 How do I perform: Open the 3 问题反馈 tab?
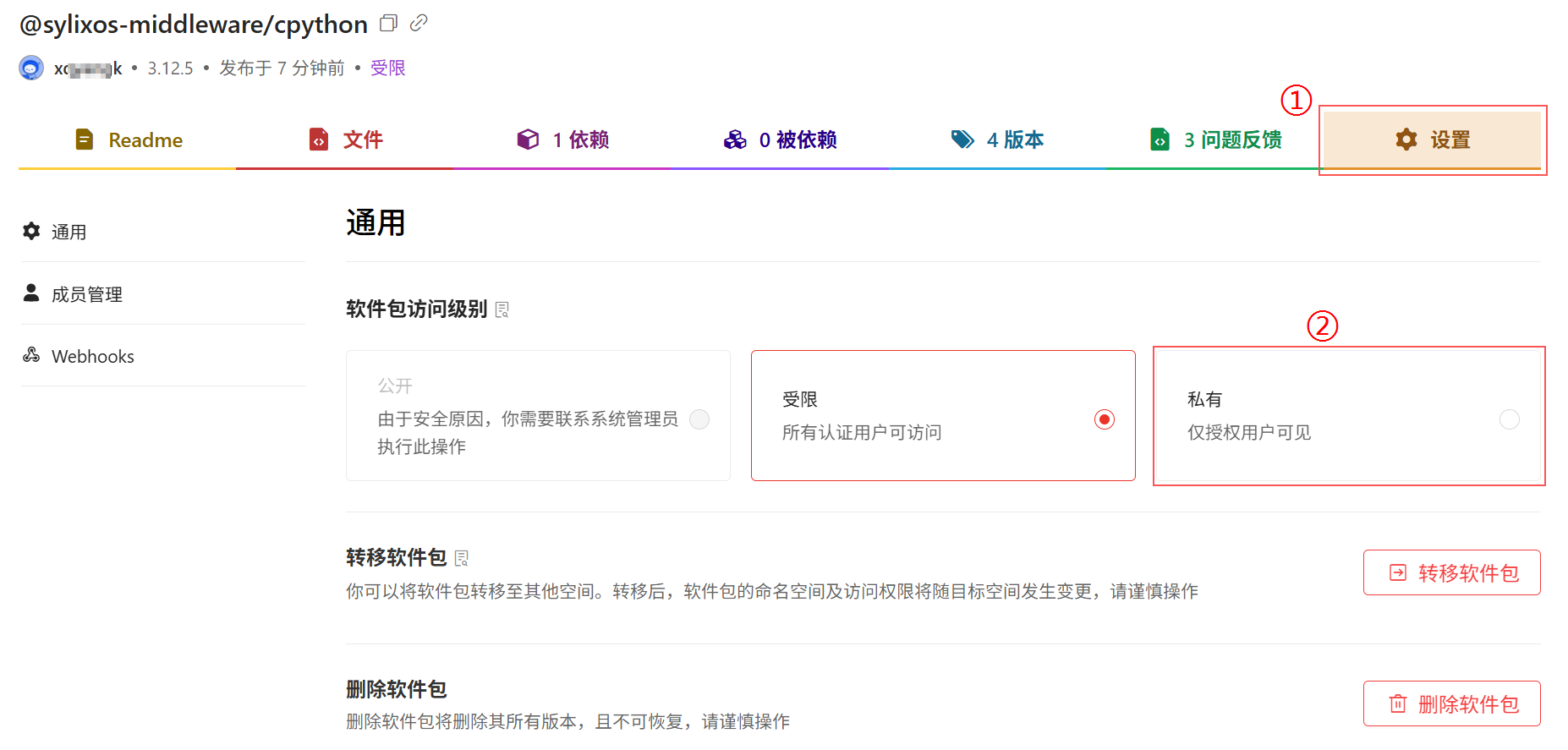pos(1216,140)
